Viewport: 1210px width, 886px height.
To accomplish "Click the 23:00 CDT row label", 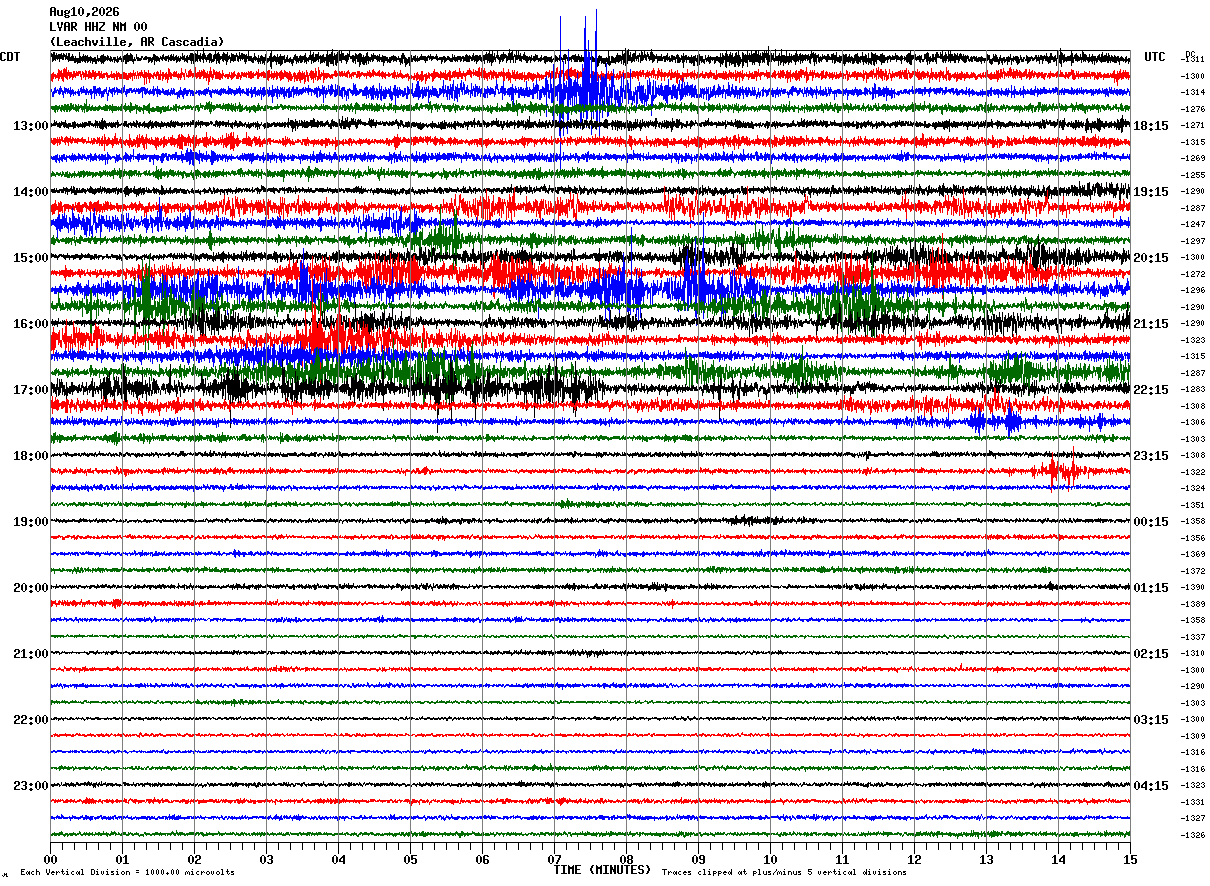I will (x=30, y=786).
